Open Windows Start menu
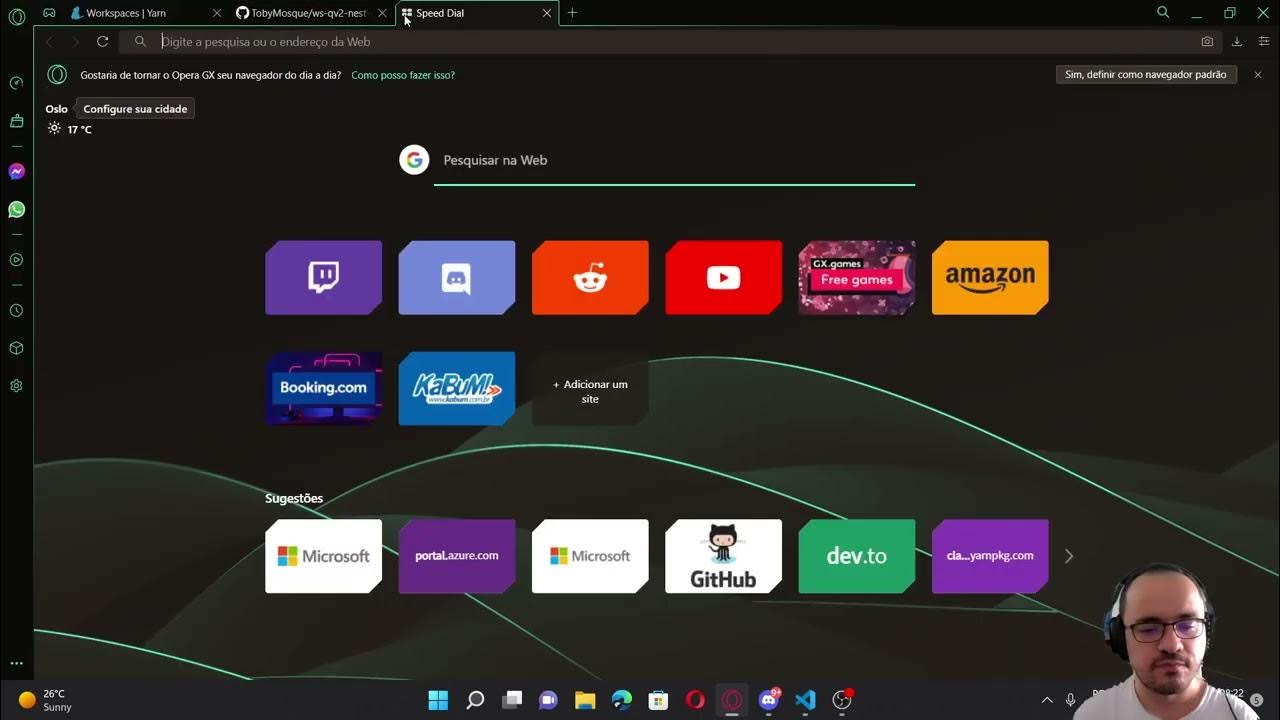The height and width of the screenshot is (720, 1280). pos(438,700)
